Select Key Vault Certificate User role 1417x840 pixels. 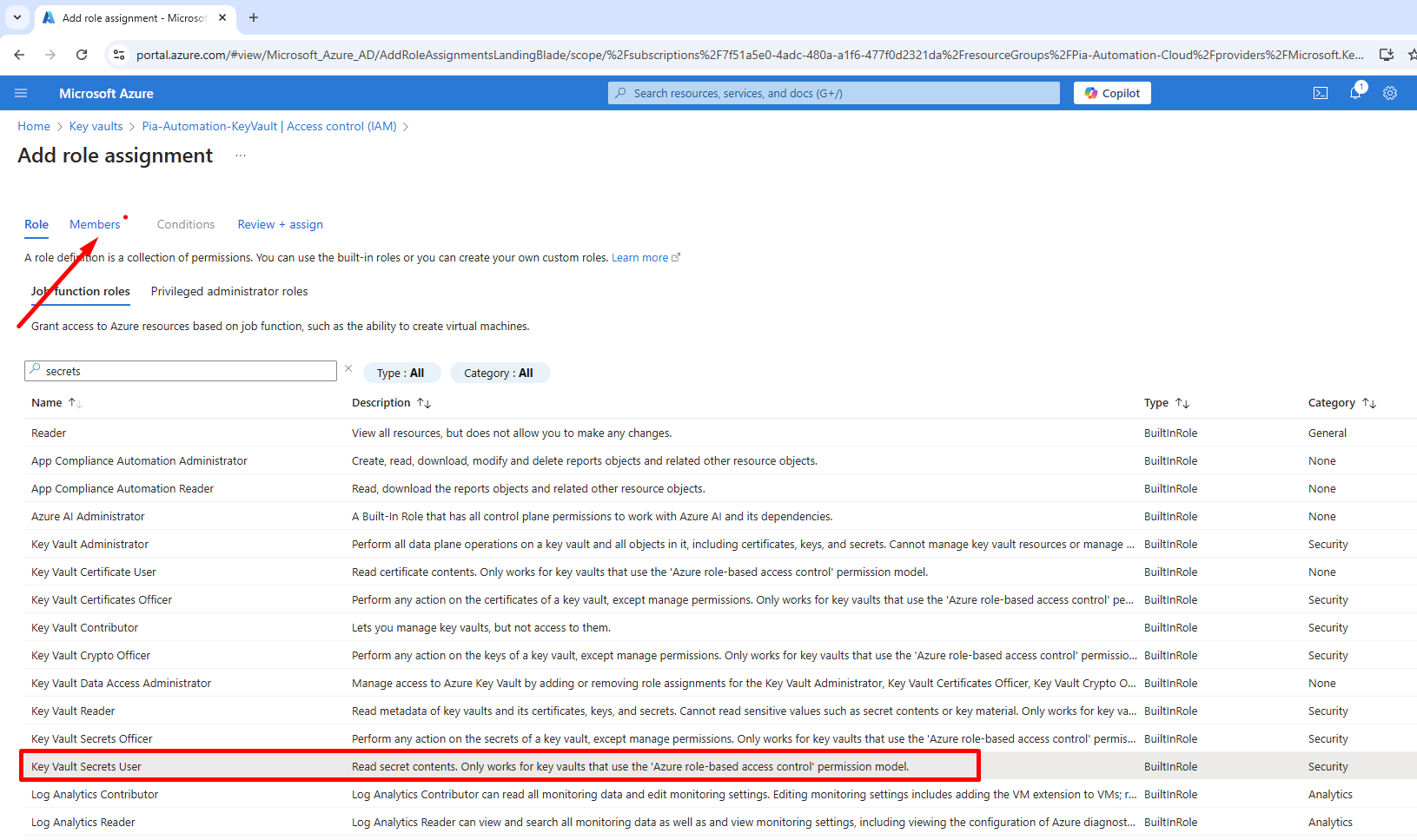pyautogui.click(x=720, y=572)
